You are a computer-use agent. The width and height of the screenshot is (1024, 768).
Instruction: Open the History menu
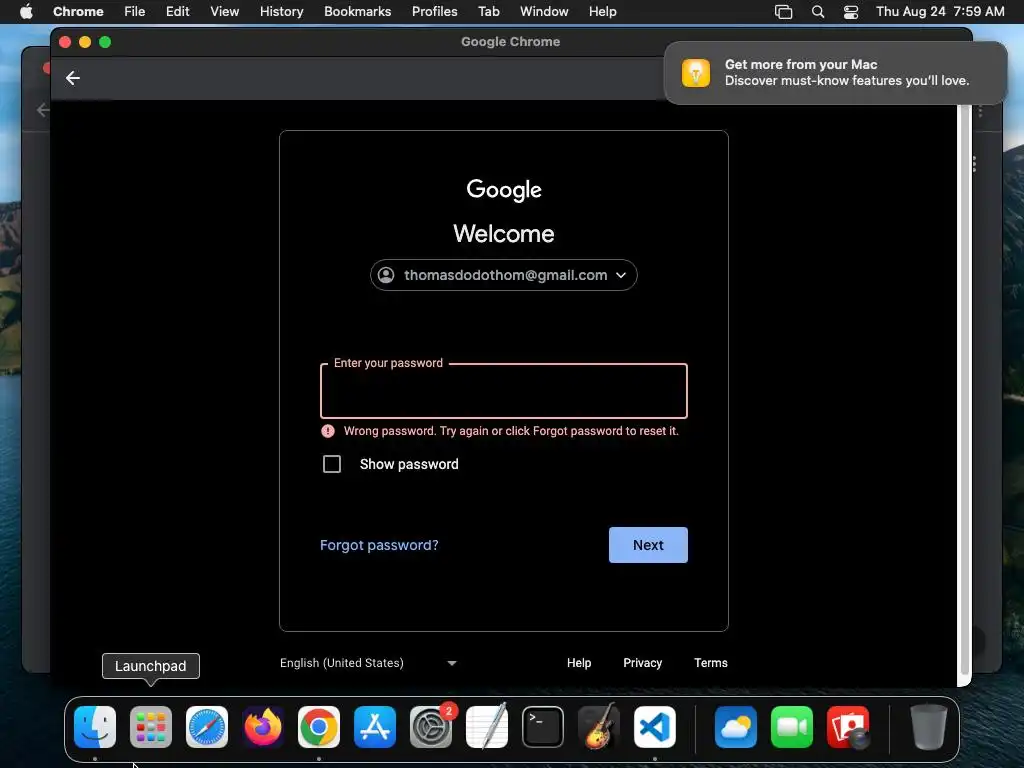tap(281, 11)
